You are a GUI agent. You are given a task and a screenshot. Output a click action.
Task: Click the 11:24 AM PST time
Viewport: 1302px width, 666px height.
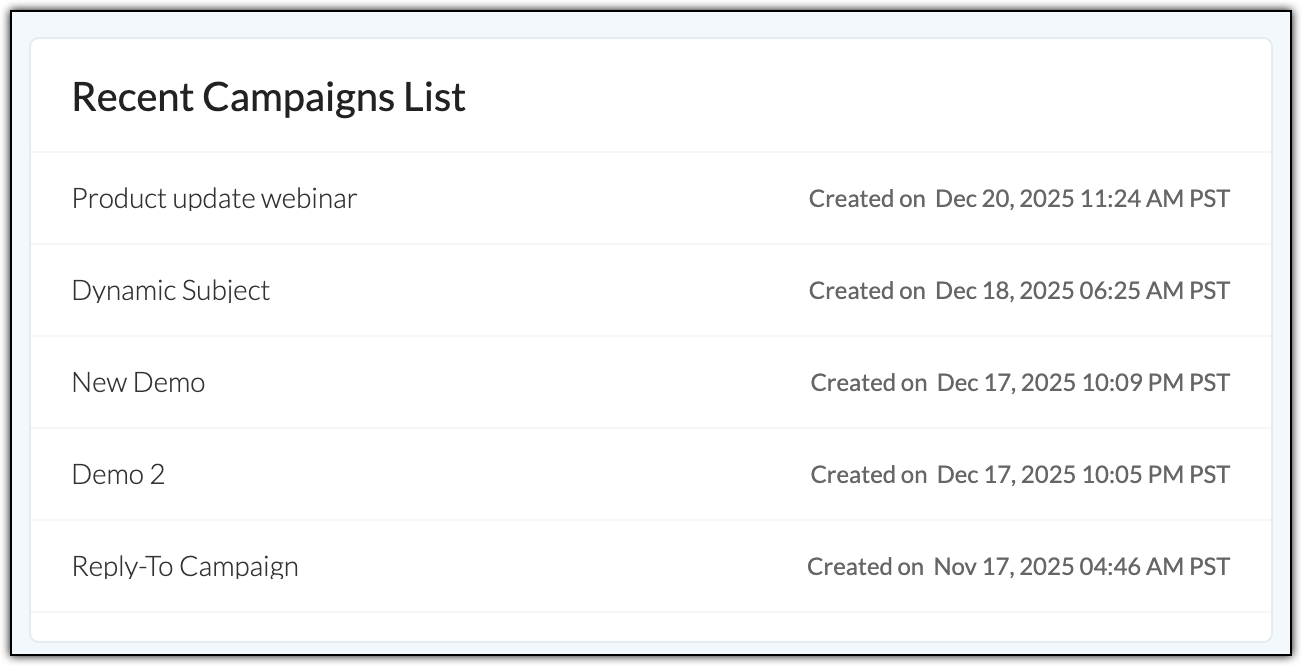pyautogui.click(x=1155, y=199)
